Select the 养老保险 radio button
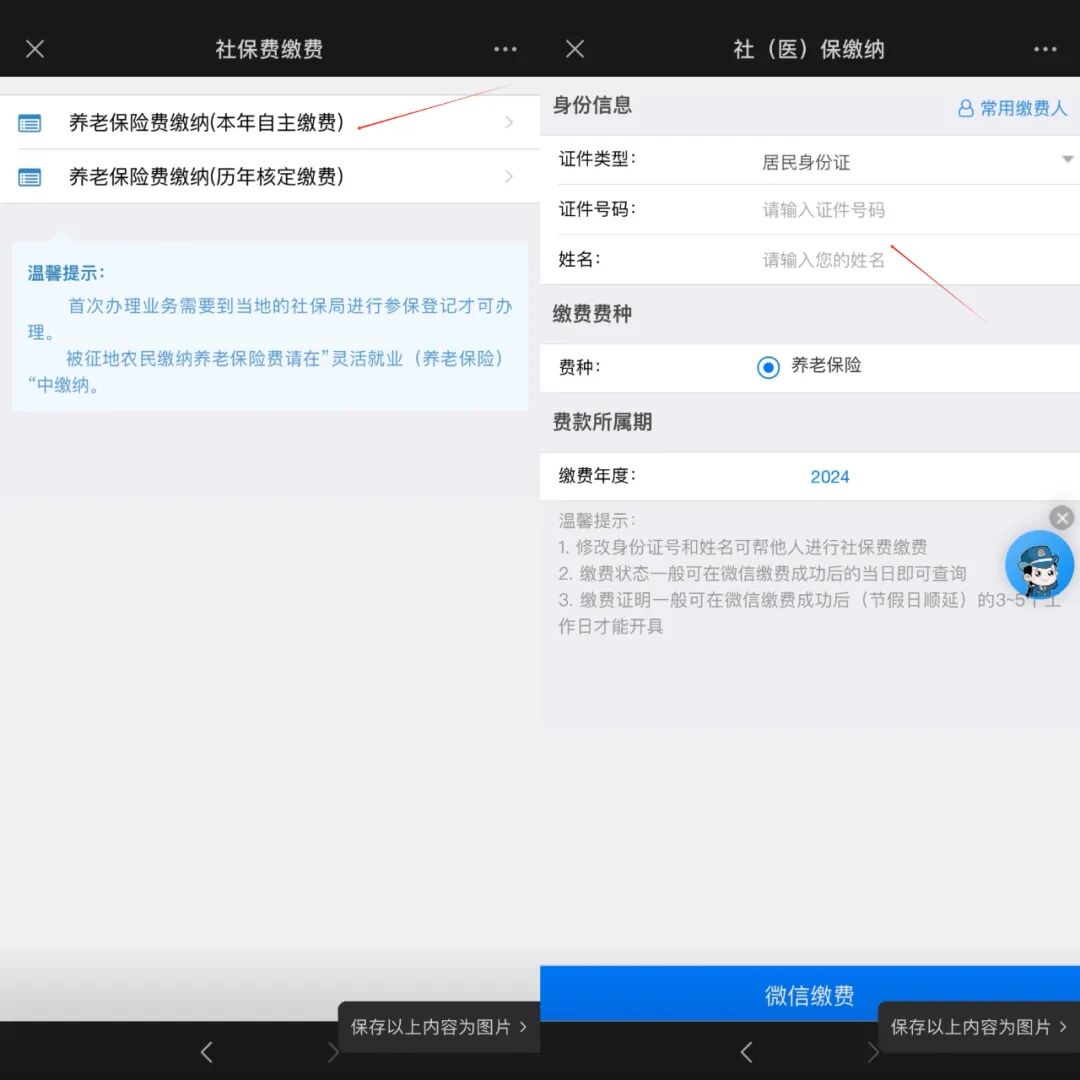Screen dimensions: 1080x1080 coord(767,367)
